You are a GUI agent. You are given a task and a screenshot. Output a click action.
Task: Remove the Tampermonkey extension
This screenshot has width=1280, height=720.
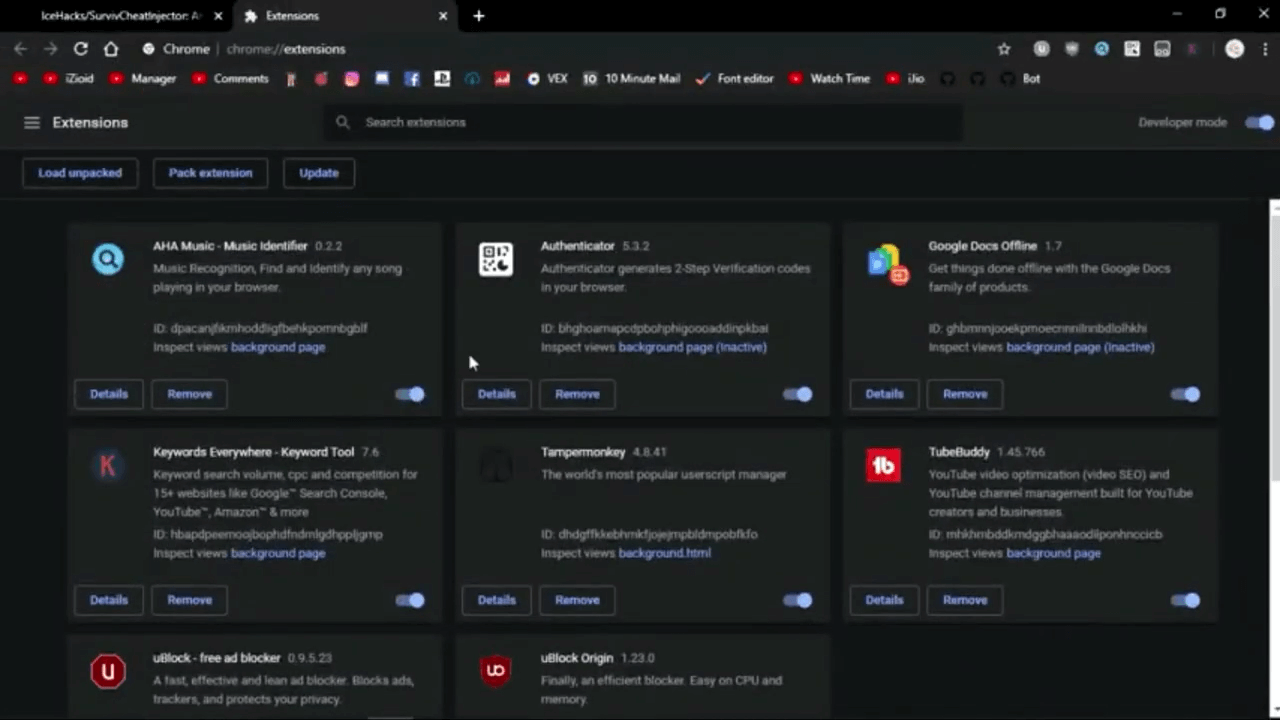pos(577,600)
